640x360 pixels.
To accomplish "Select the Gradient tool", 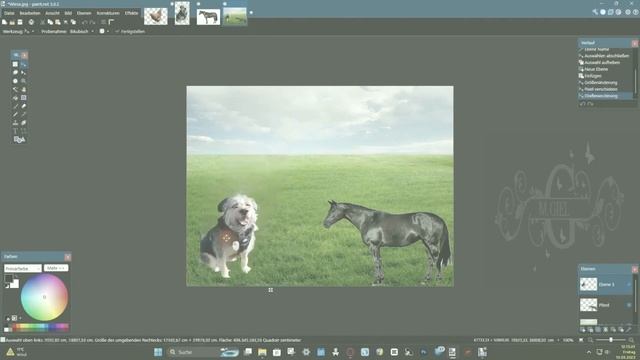I will [x=24, y=98].
